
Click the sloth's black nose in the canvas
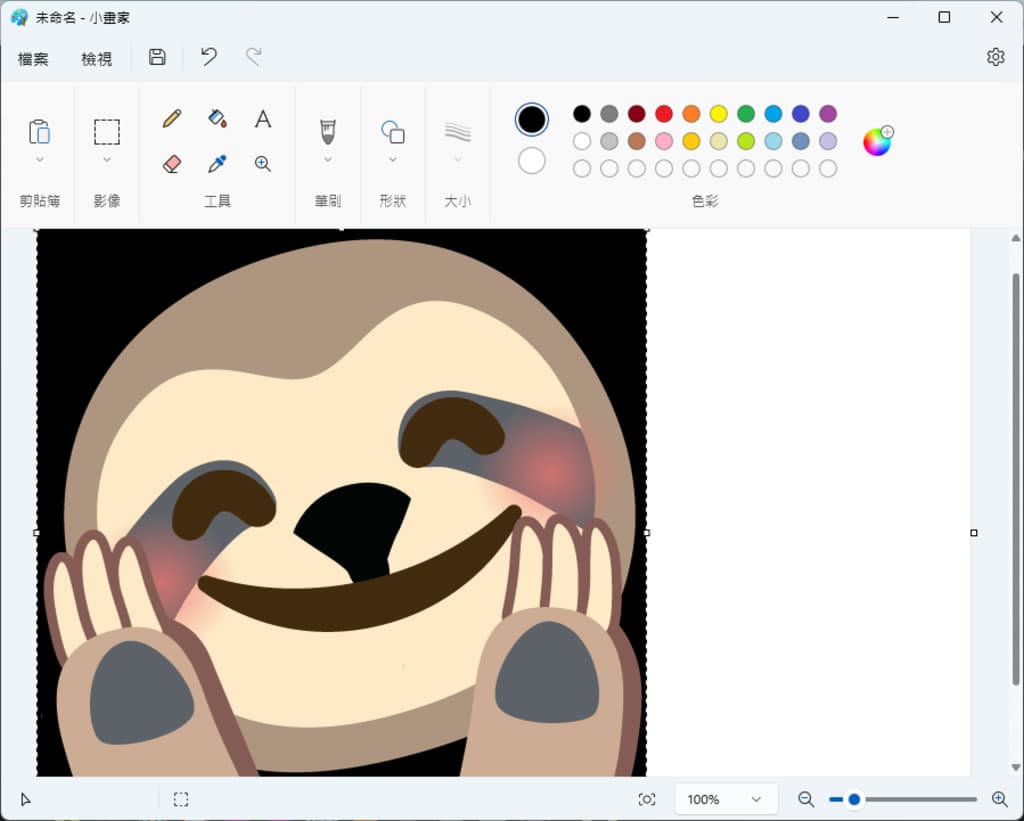click(x=356, y=530)
